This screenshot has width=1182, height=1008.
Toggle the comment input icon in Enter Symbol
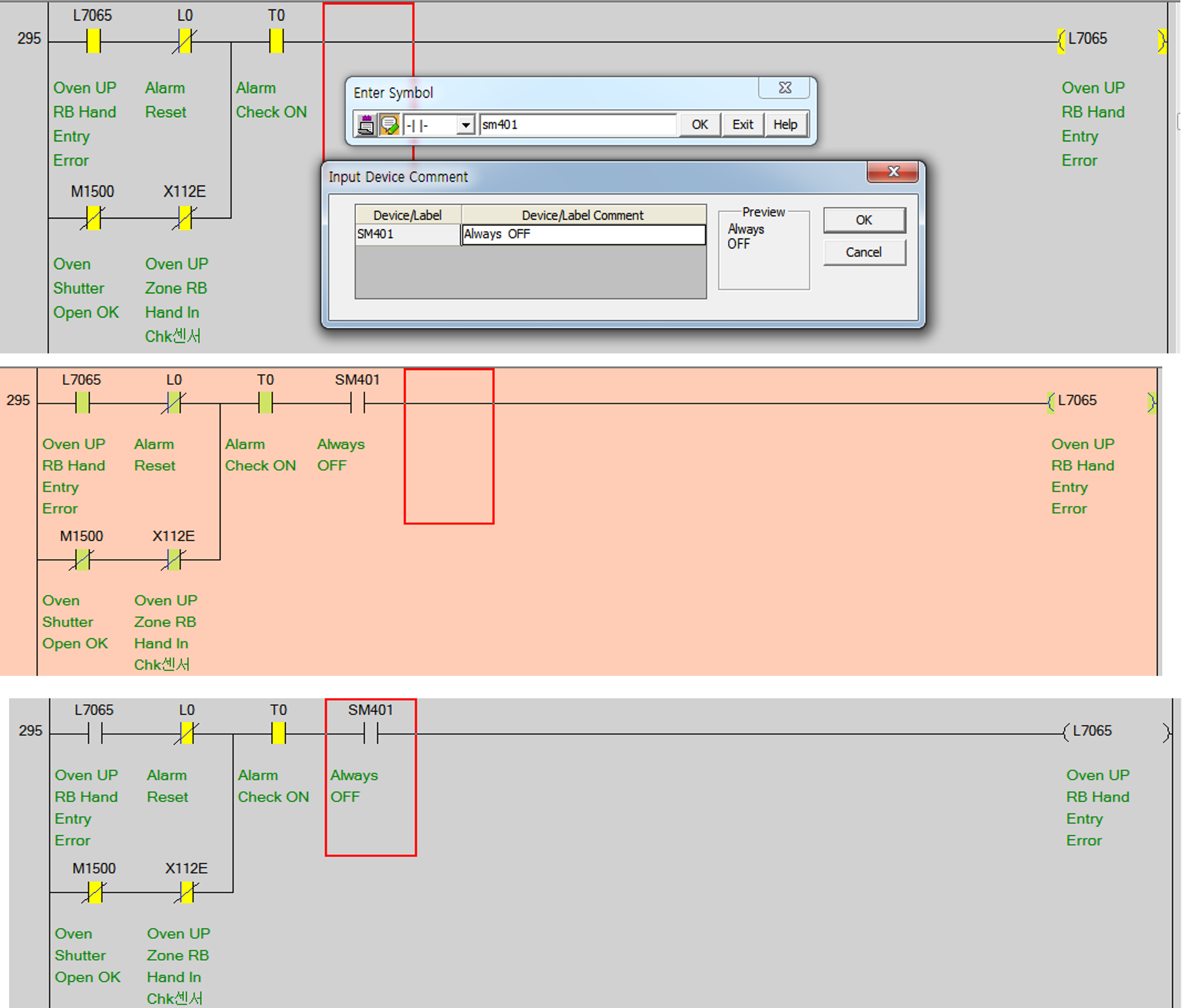(x=389, y=124)
